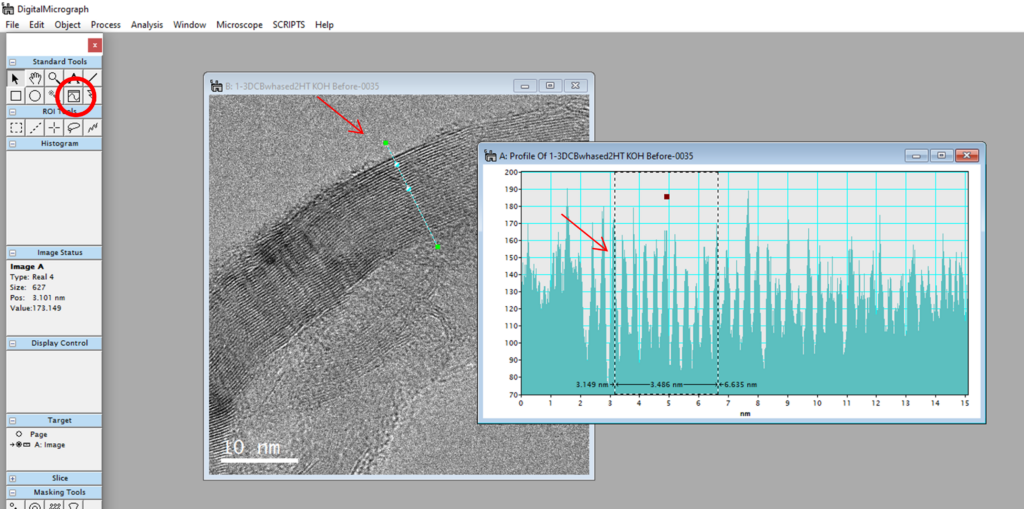1024x509 pixels.
Task: Collapse the Histogram panel
Action: 12,143
